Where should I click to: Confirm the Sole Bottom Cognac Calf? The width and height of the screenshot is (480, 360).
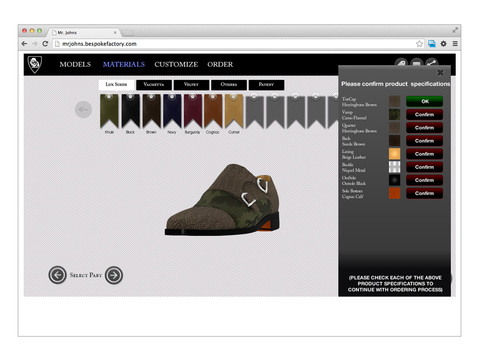(424, 193)
